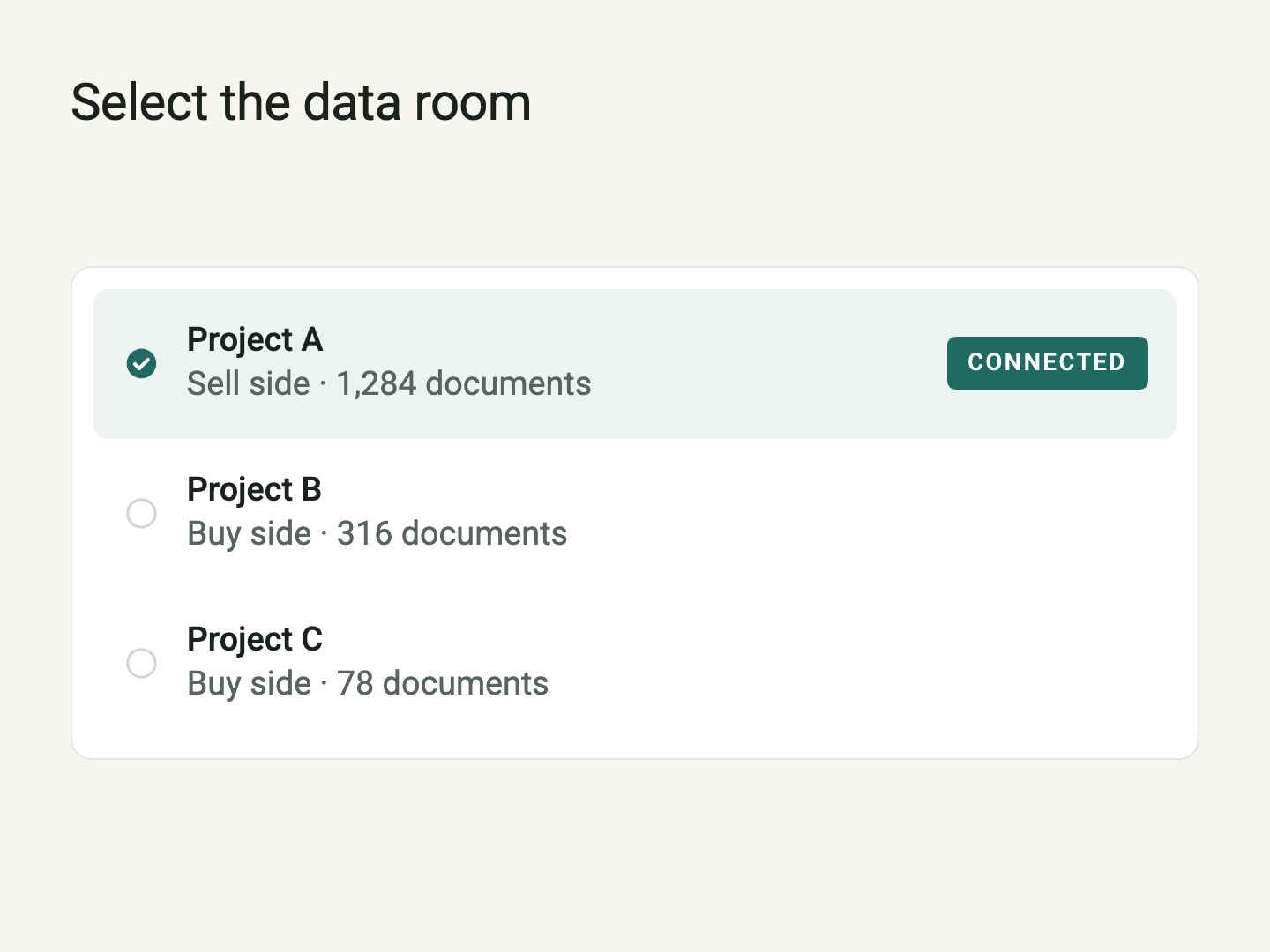Click the Project C title

pyautogui.click(x=255, y=640)
